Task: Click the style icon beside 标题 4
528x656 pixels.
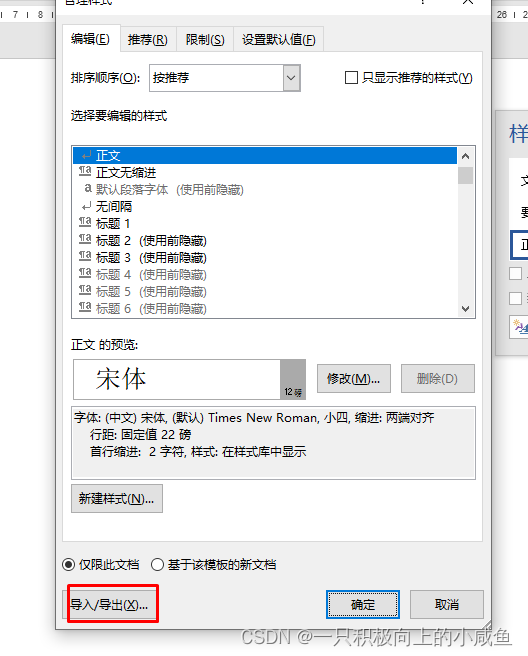Action: (85, 274)
